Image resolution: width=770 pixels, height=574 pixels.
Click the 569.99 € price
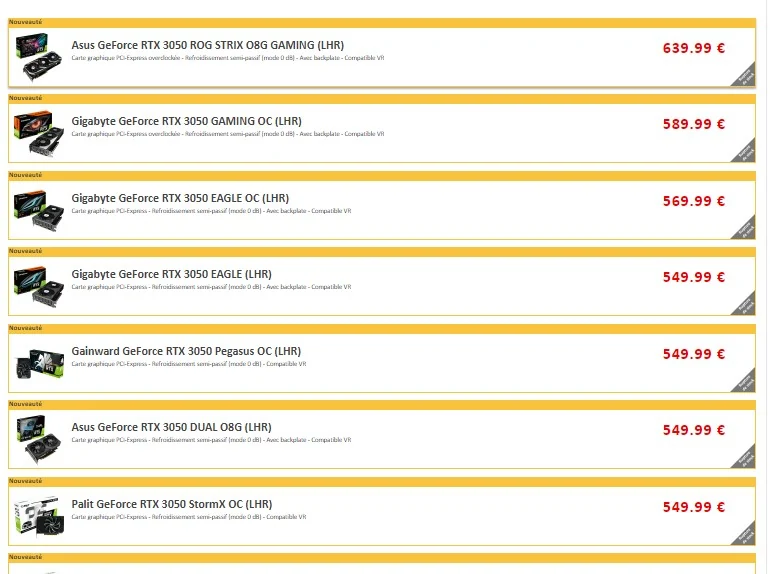click(693, 201)
